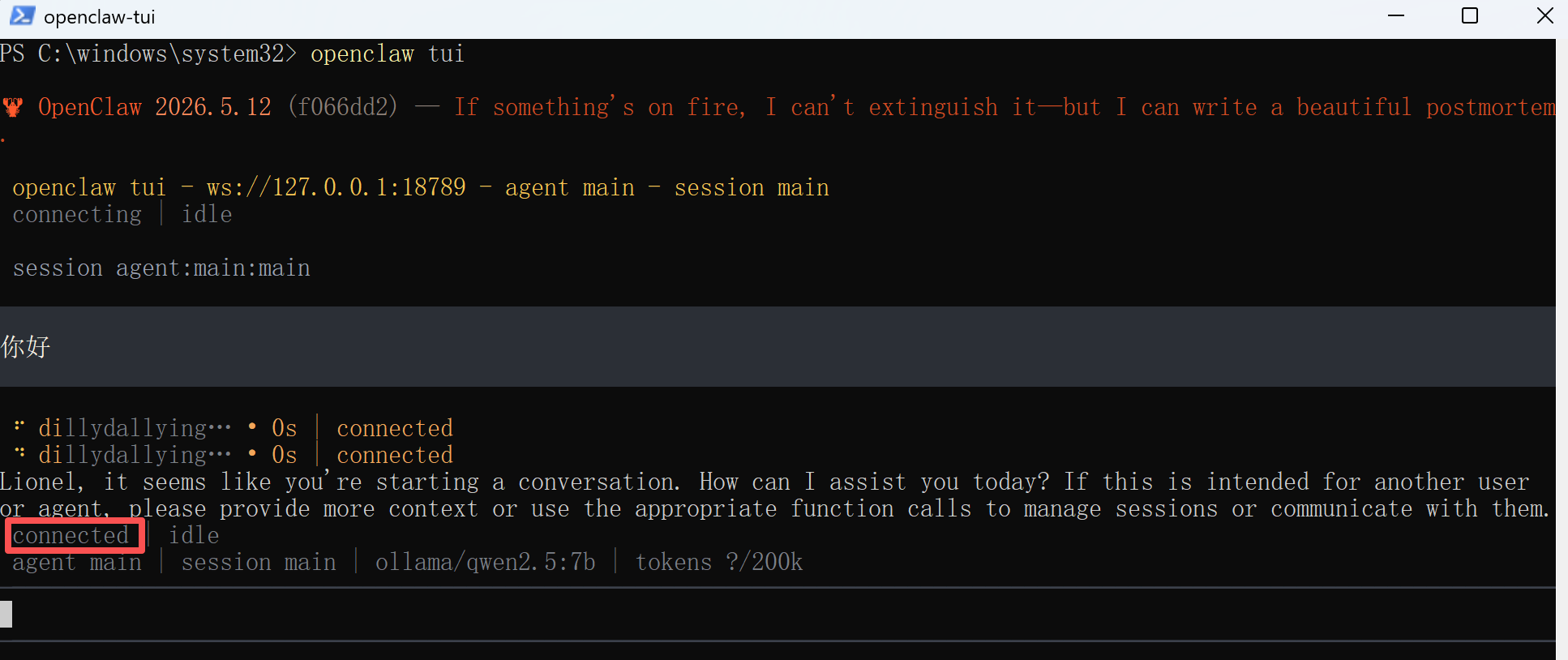This screenshot has width=1568, height=660.
Task: Click the 你好 user message block
Action: pos(778,346)
